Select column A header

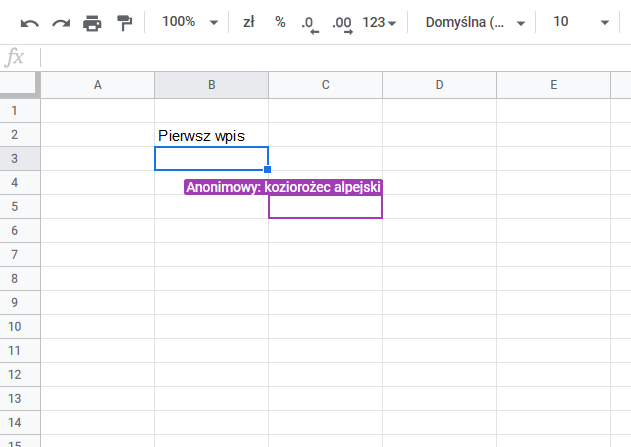click(x=97, y=85)
